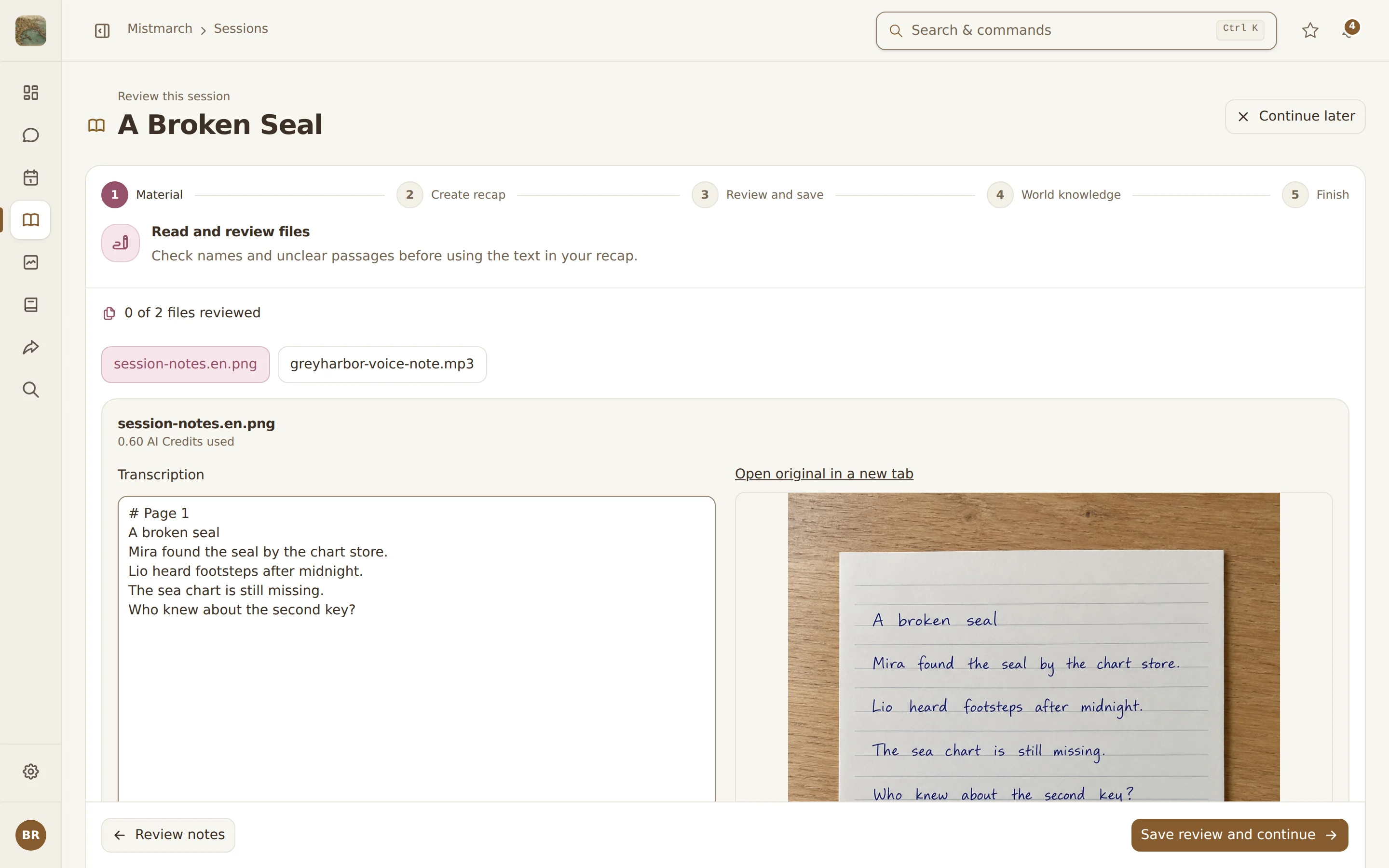The height and width of the screenshot is (868, 1389).
Task: Click the files-reviewed copy icon
Action: pyautogui.click(x=109, y=313)
